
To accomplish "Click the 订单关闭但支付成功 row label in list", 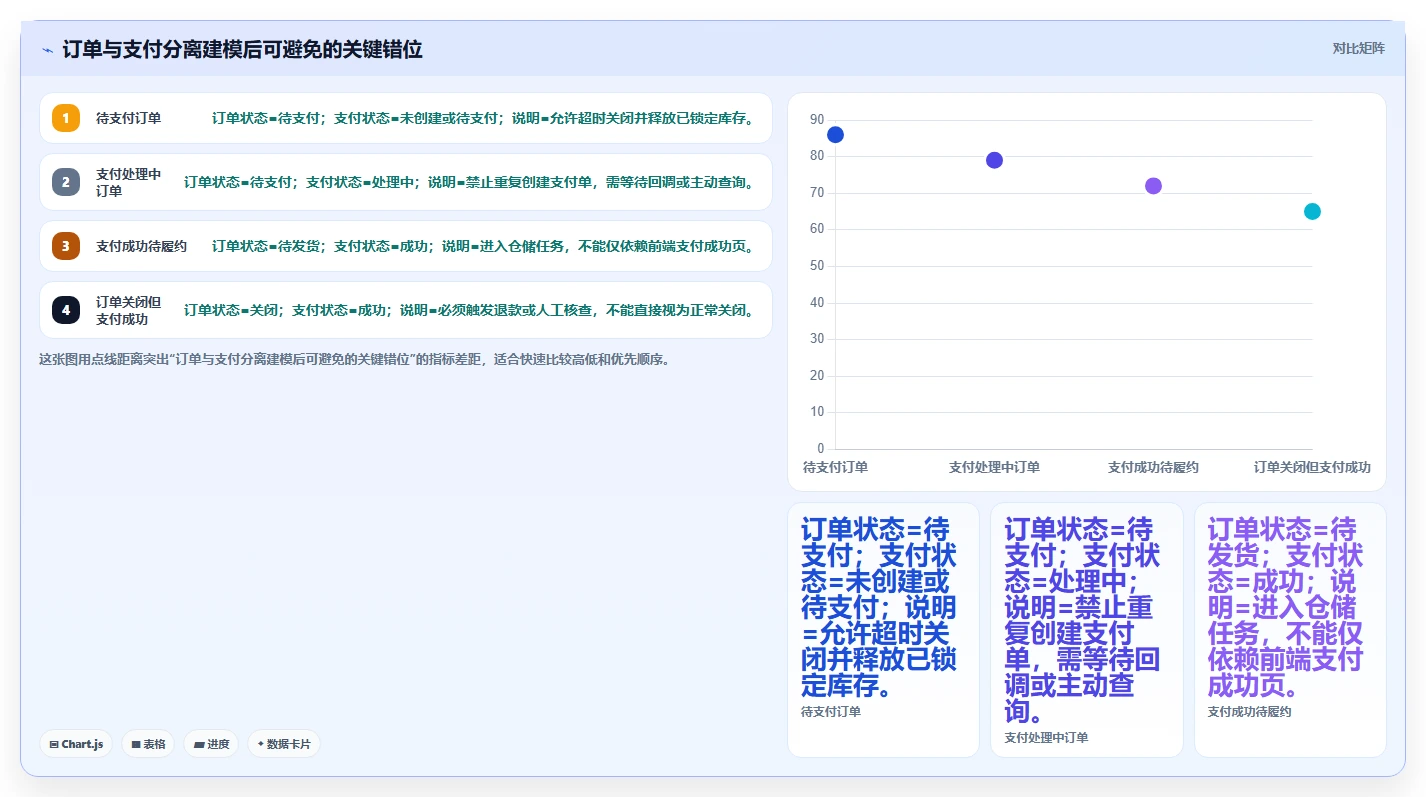I will coord(129,310).
